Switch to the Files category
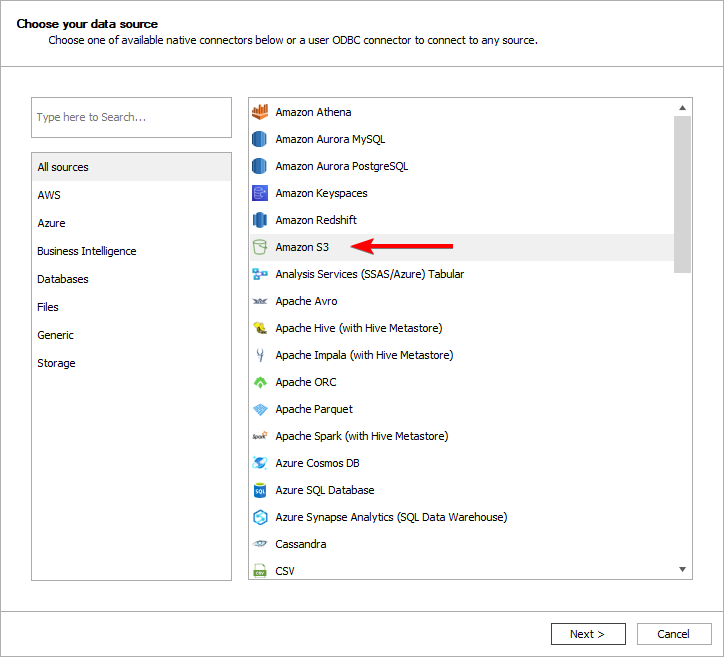The height and width of the screenshot is (657, 724). (x=131, y=307)
